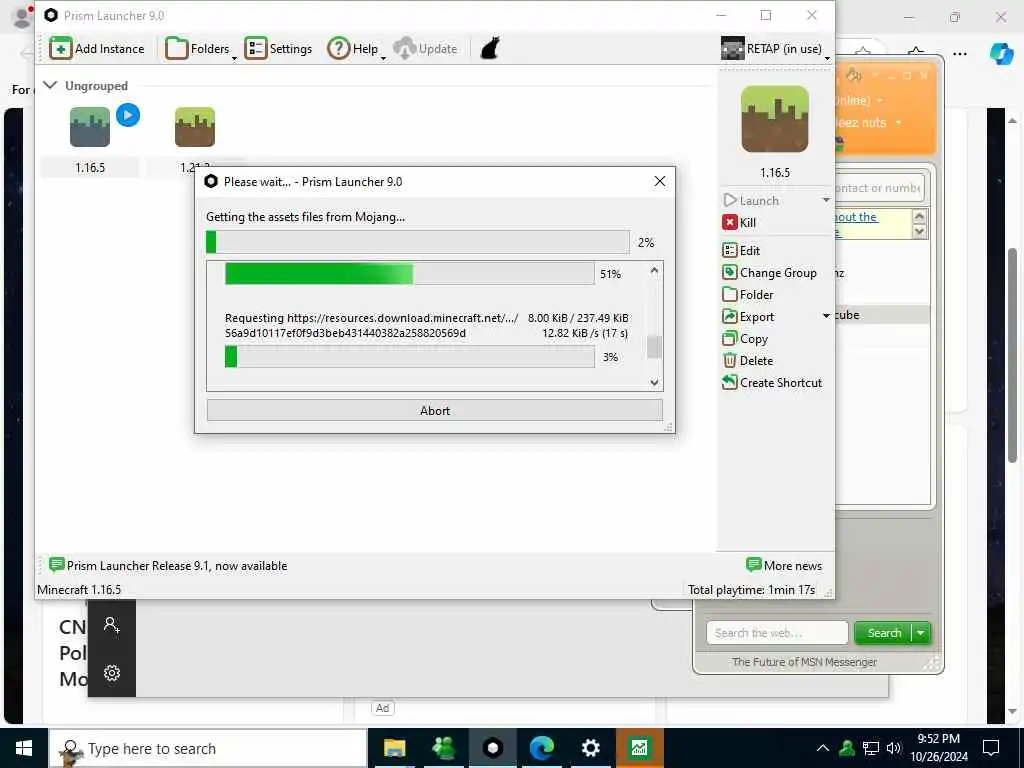Click the overall 2% progress bar
The image size is (1024, 768).
click(x=418, y=242)
